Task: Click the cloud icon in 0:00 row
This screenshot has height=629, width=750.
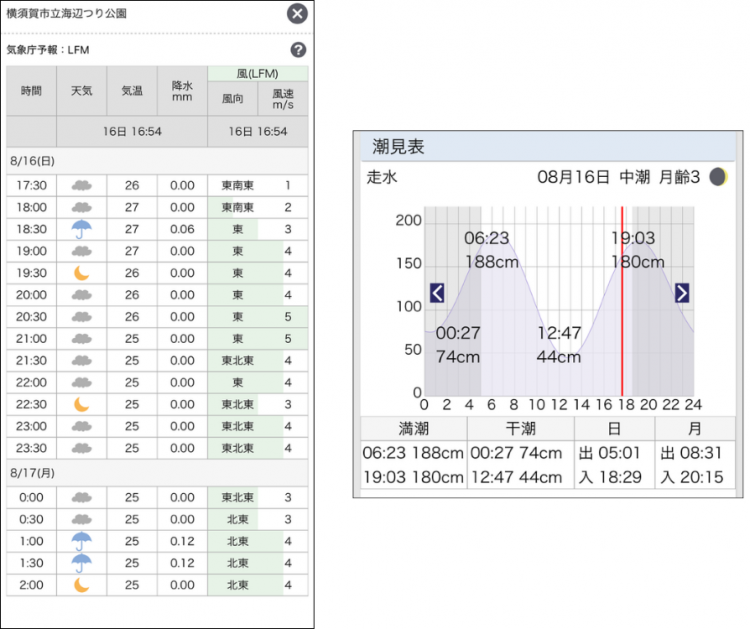Action: [x=82, y=497]
